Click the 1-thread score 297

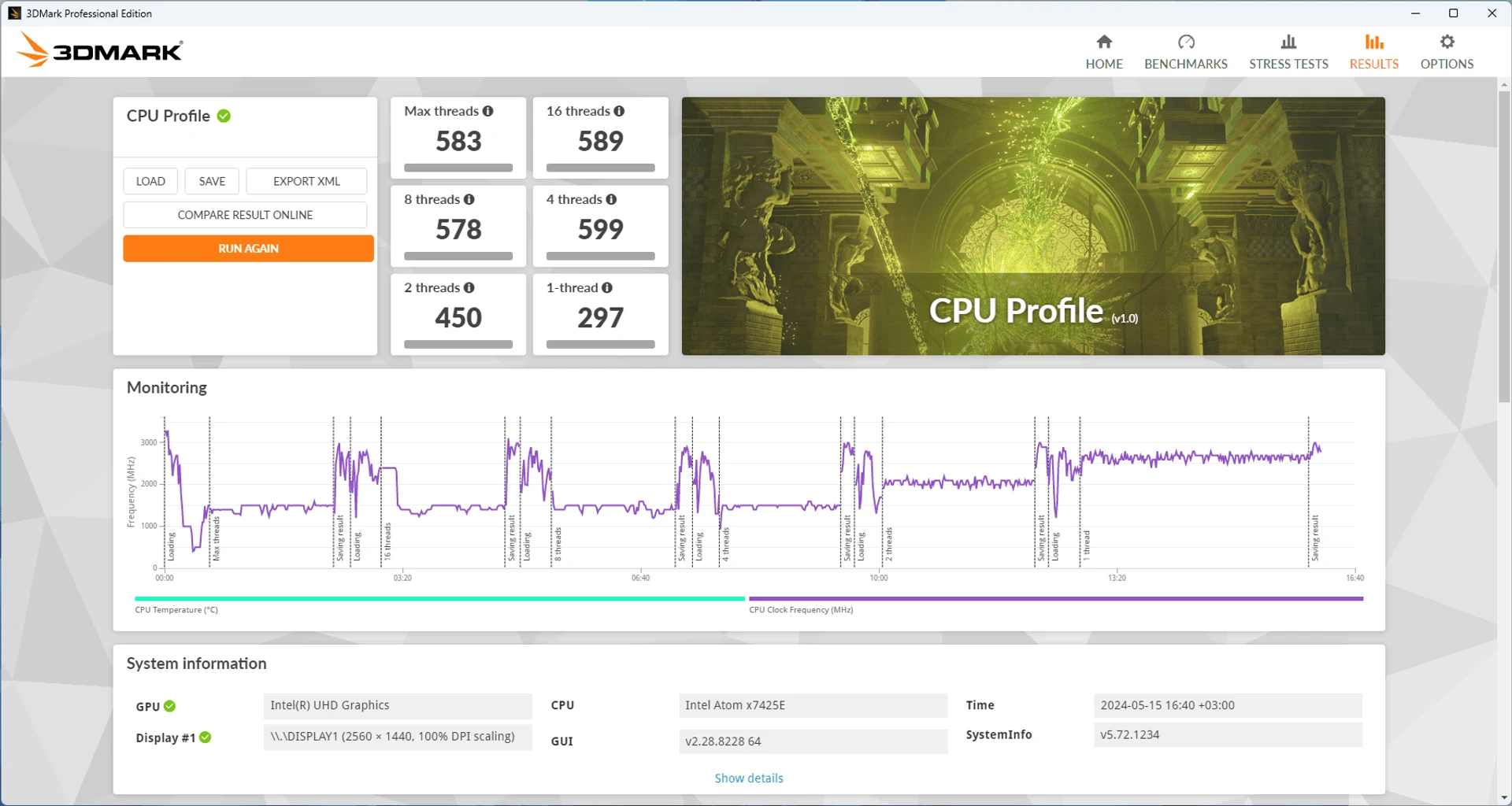coord(600,318)
